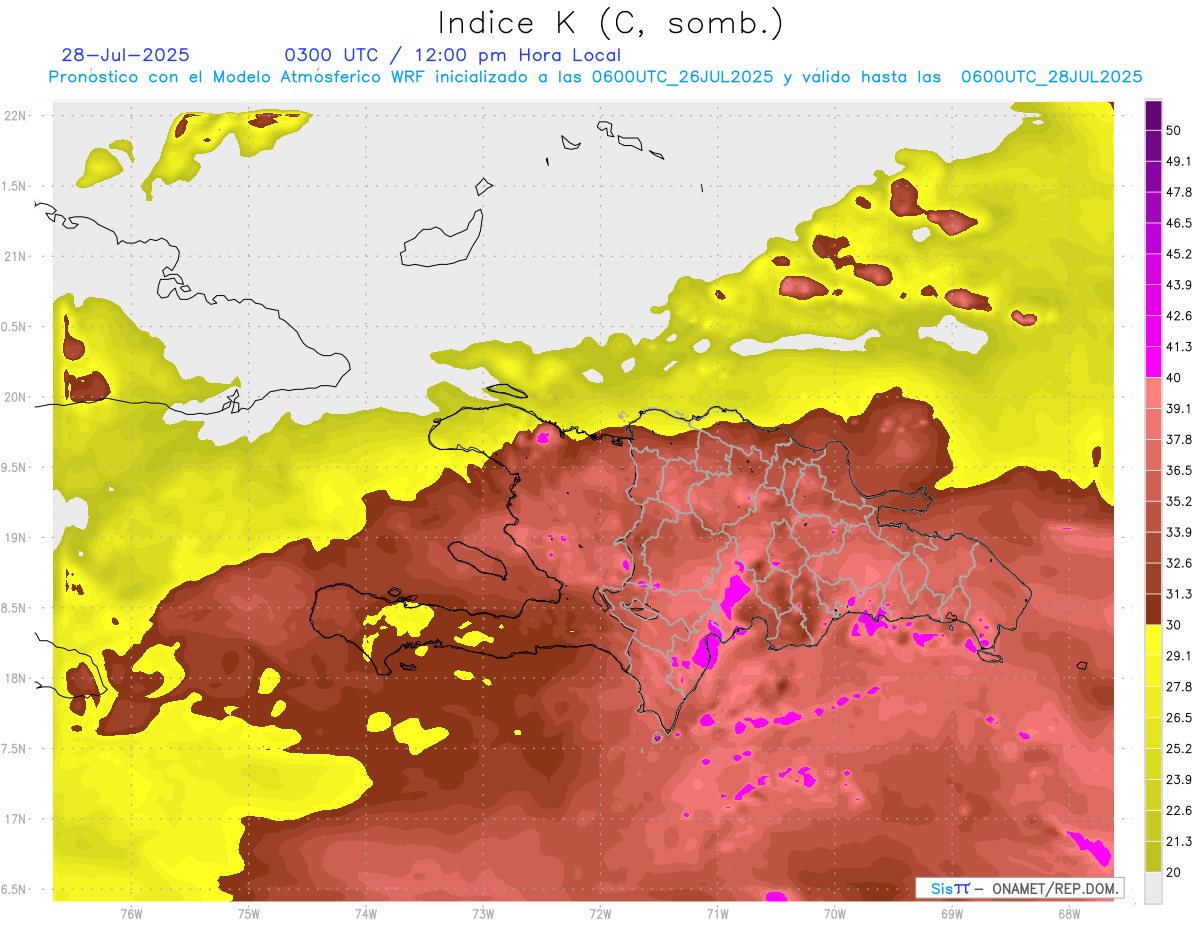Click the "Indice K (C, somb.)" title
This screenshot has width=1200, height=927.
click(611, 24)
